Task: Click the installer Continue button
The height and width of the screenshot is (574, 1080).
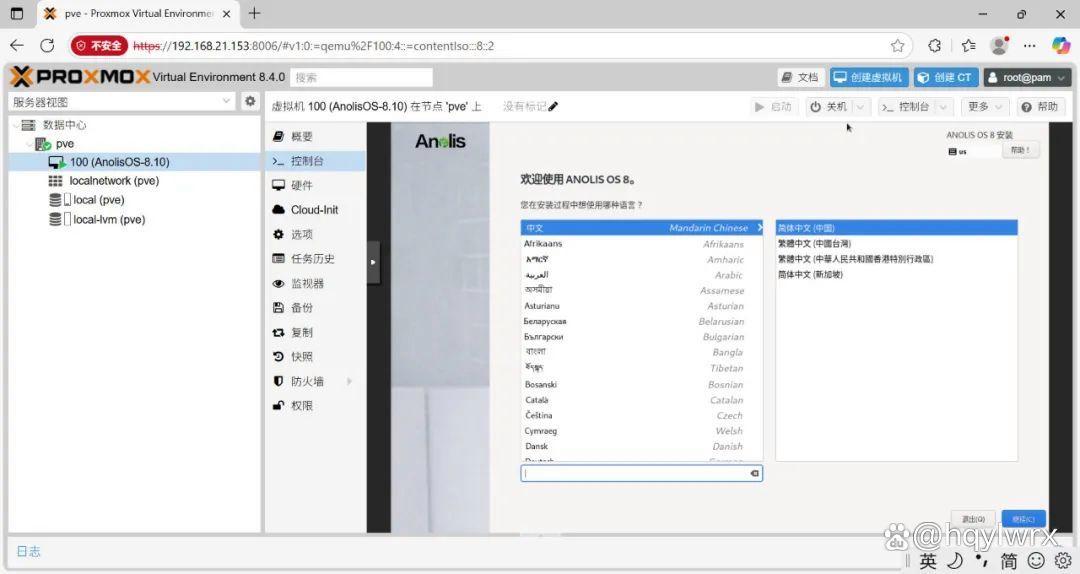Action: (x=1023, y=519)
